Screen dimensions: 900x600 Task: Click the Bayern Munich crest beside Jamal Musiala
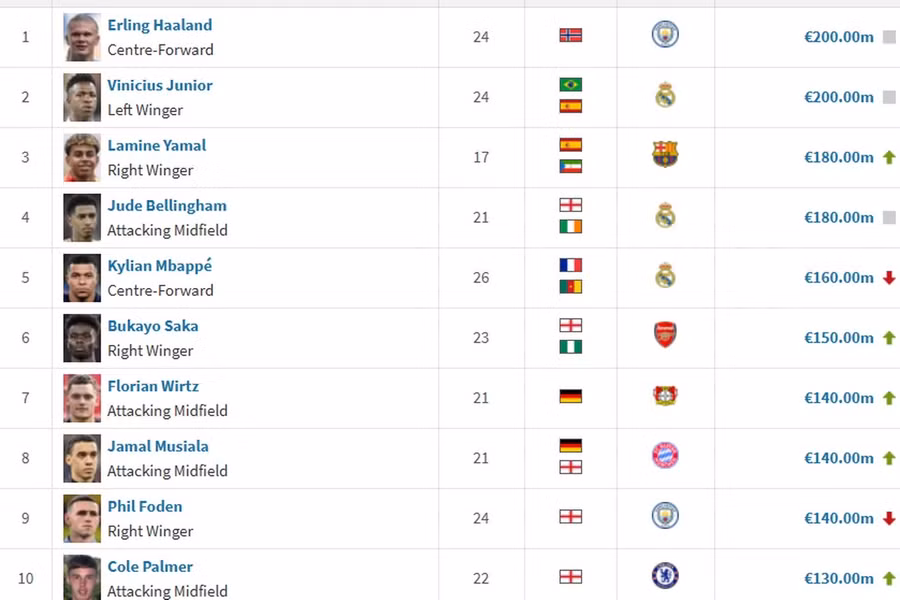pos(665,456)
